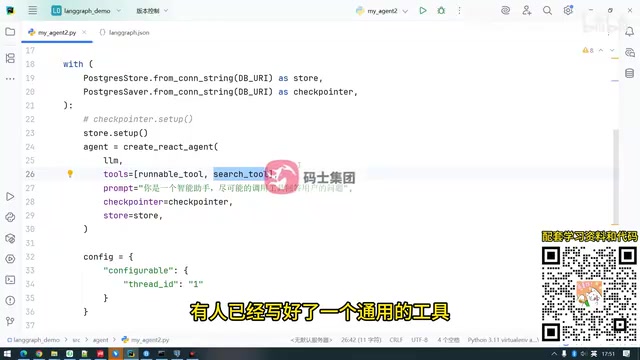Open the AI assistant spiral icon in title bar
The height and width of the screenshot is (360, 640).
coord(505,11)
